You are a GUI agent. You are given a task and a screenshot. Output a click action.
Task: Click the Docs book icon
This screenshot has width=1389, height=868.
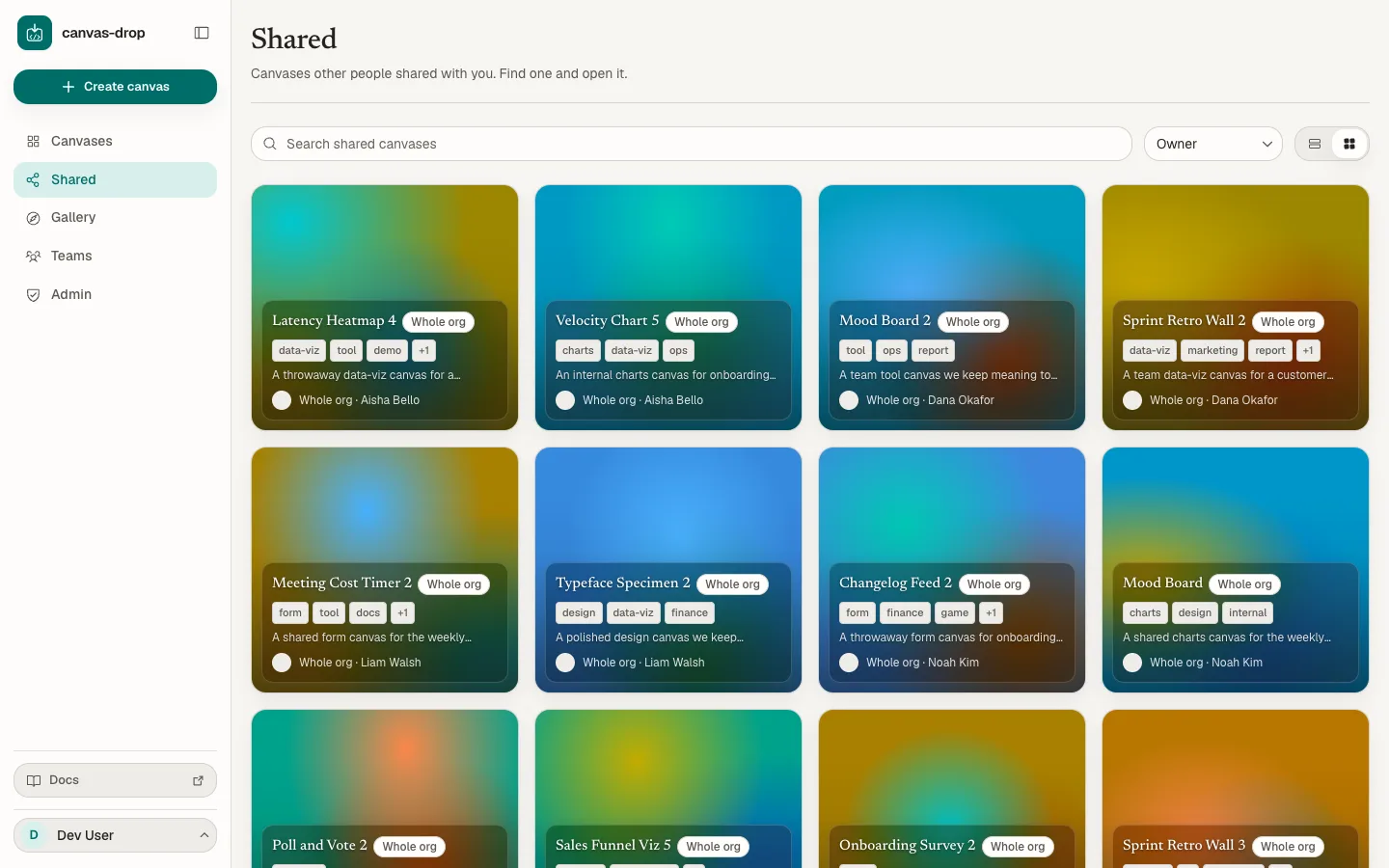(x=34, y=780)
